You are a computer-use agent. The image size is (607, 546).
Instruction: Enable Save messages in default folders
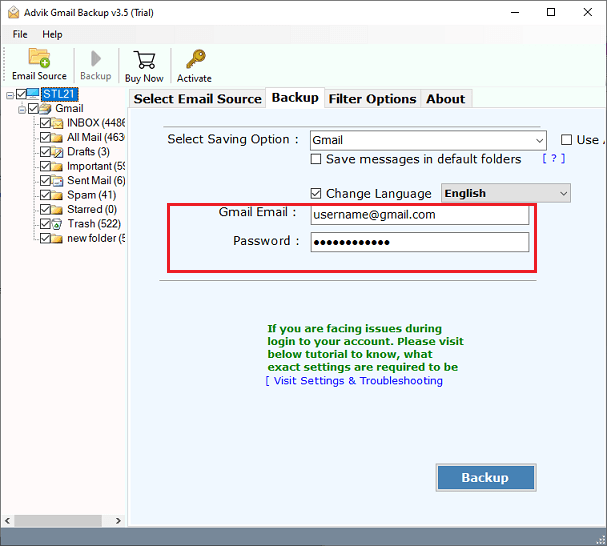pyautogui.click(x=316, y=159)
